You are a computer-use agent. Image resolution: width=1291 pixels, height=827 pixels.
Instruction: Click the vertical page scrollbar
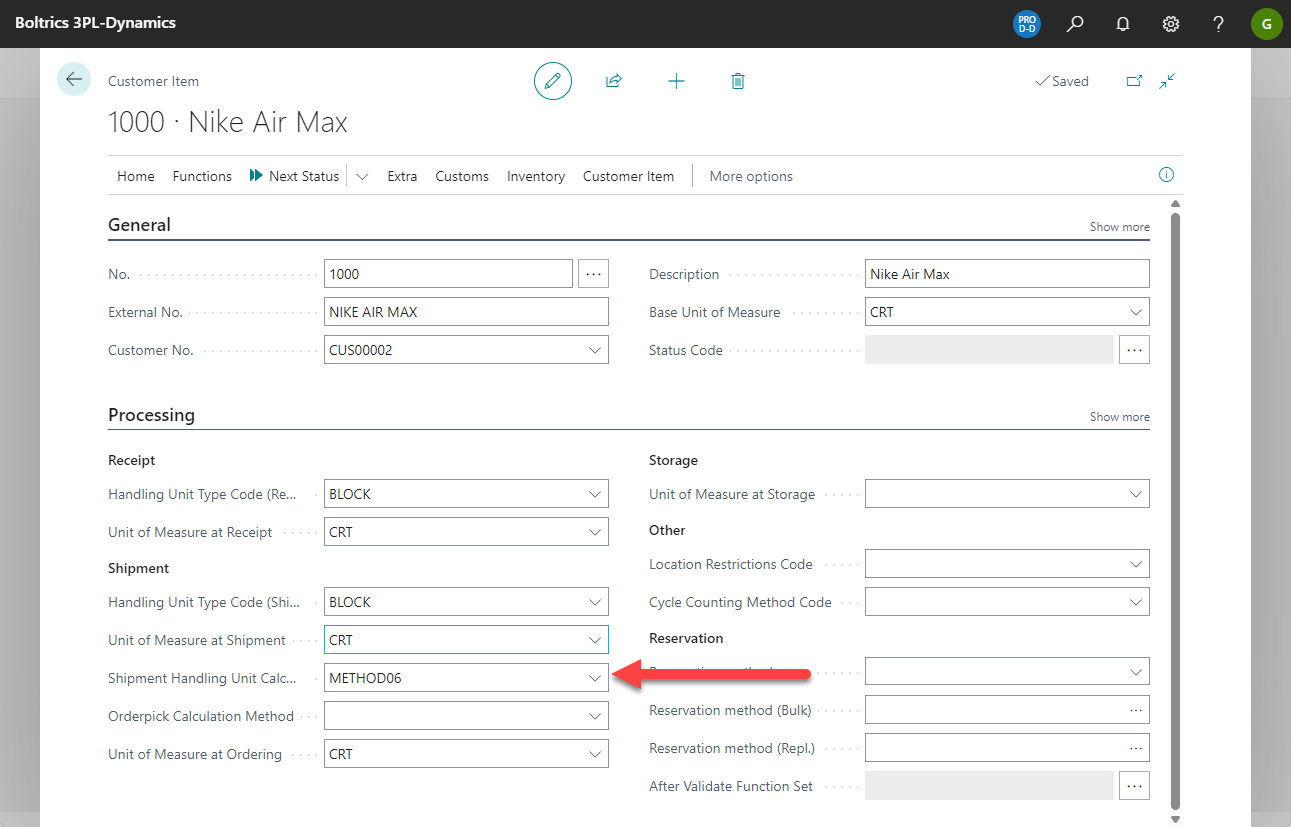click(x=1175, y=510)
